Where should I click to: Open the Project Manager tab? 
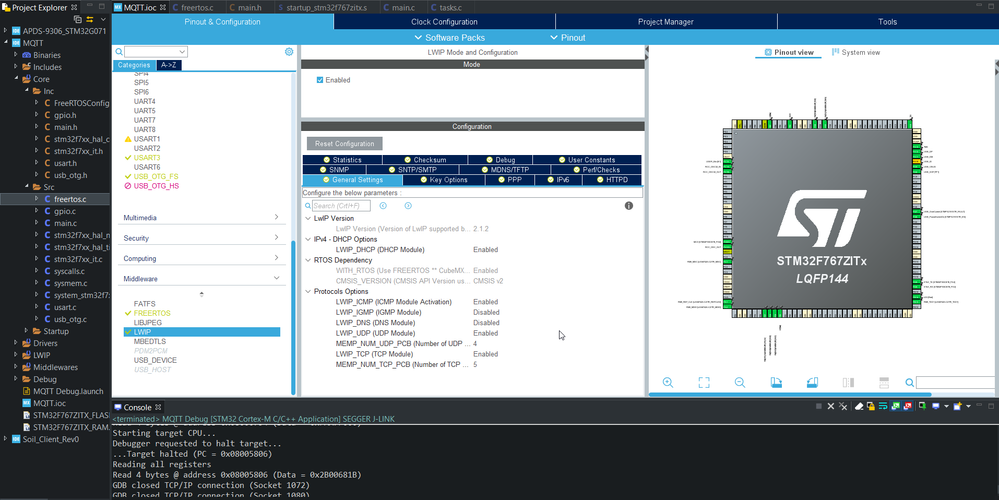pos(666,22)
